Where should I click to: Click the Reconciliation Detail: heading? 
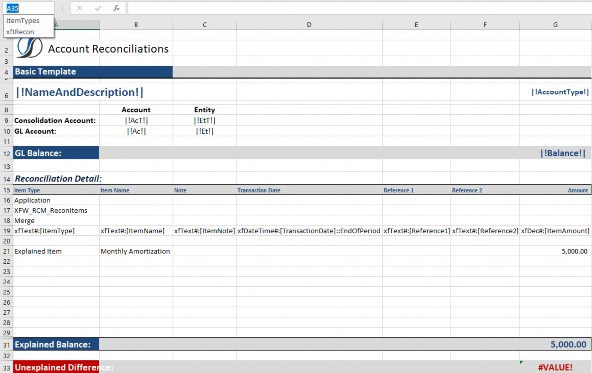pos(58,179)
